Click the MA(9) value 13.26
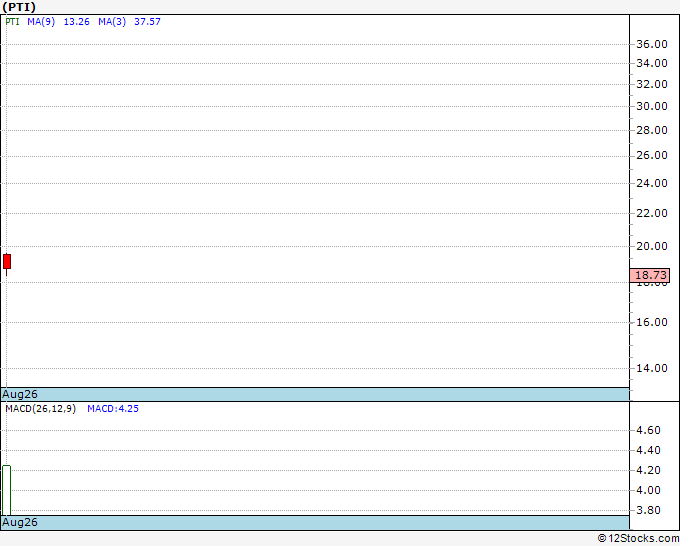680x546 pixels. click(77, 22)
